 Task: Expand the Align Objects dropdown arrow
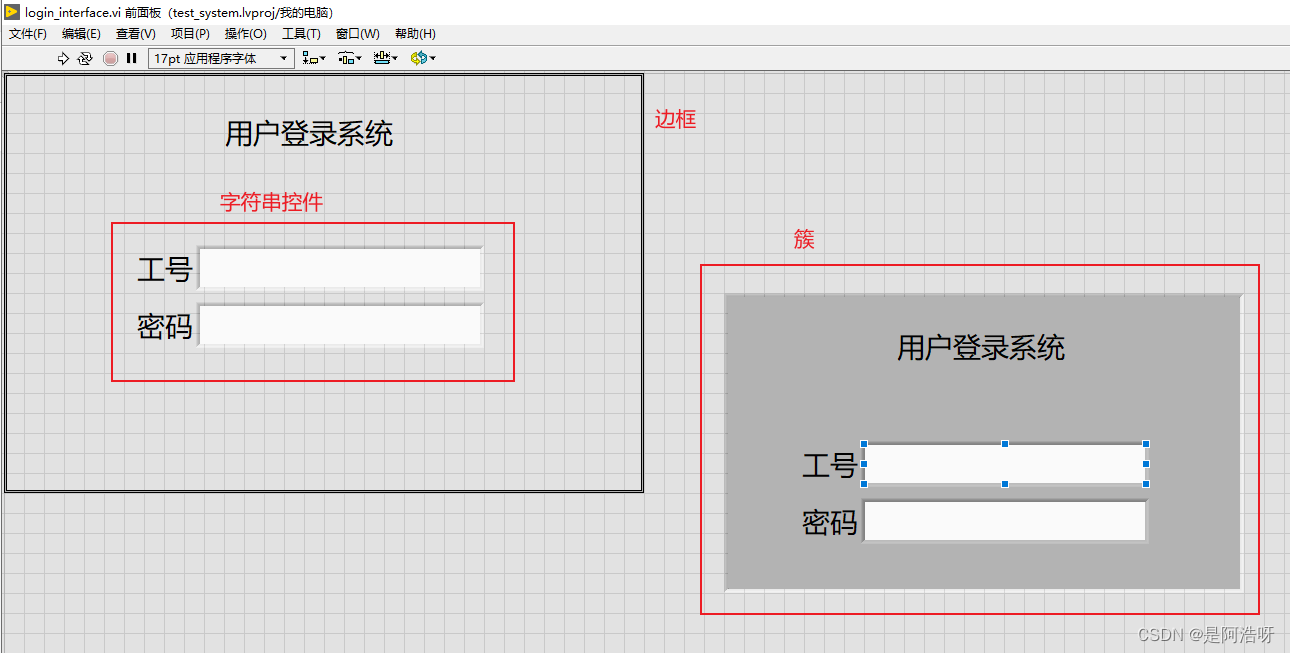pos(322,58)
